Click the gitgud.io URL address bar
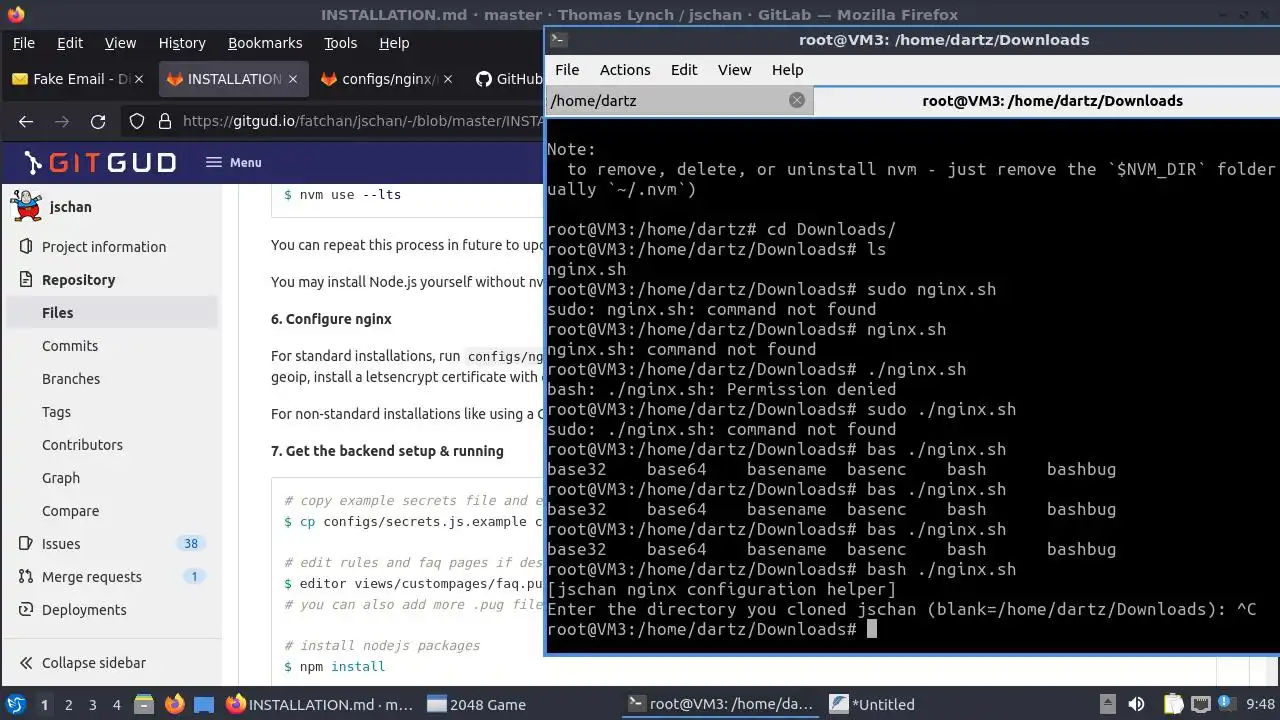Image resolution: width=1280 pixels, height=720 pixels. tap(362, 121)
